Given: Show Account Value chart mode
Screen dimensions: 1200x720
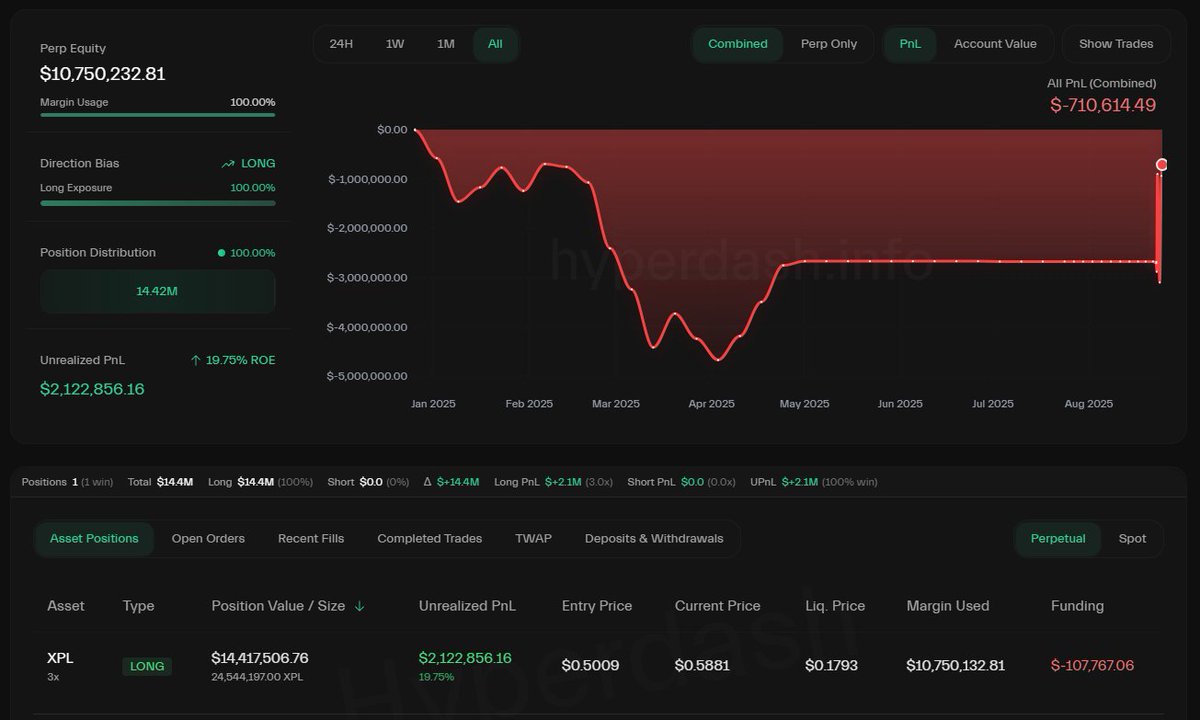Looking at the screenshot, I should pyautogui.click(x=995, y=44).
